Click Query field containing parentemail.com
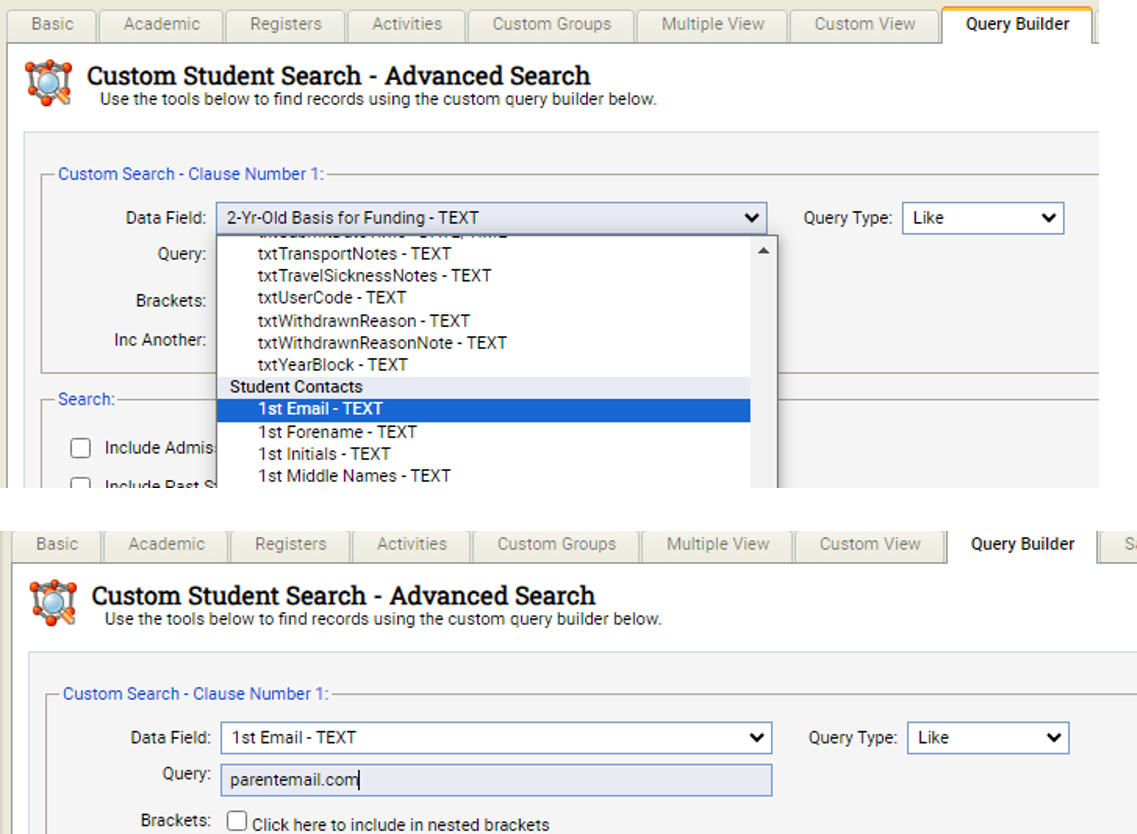1137x834 pixels. click(496, 780)
